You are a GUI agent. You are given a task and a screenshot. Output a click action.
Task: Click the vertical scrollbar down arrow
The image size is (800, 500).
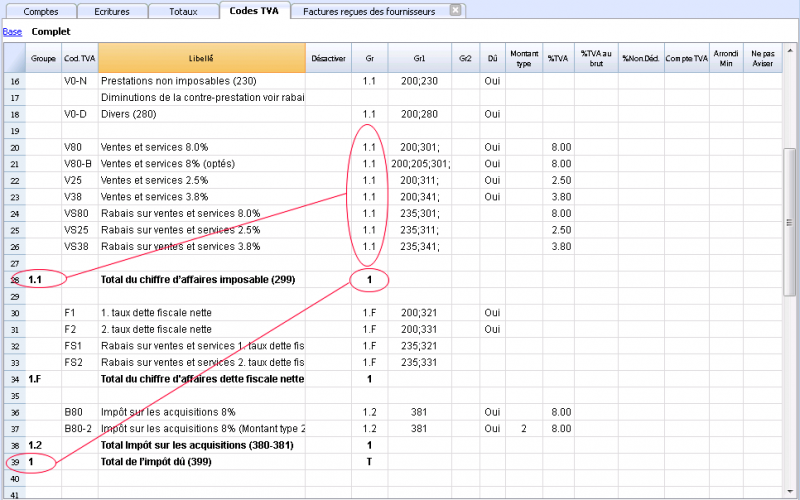pyautogui.click(x=790, y=491)
